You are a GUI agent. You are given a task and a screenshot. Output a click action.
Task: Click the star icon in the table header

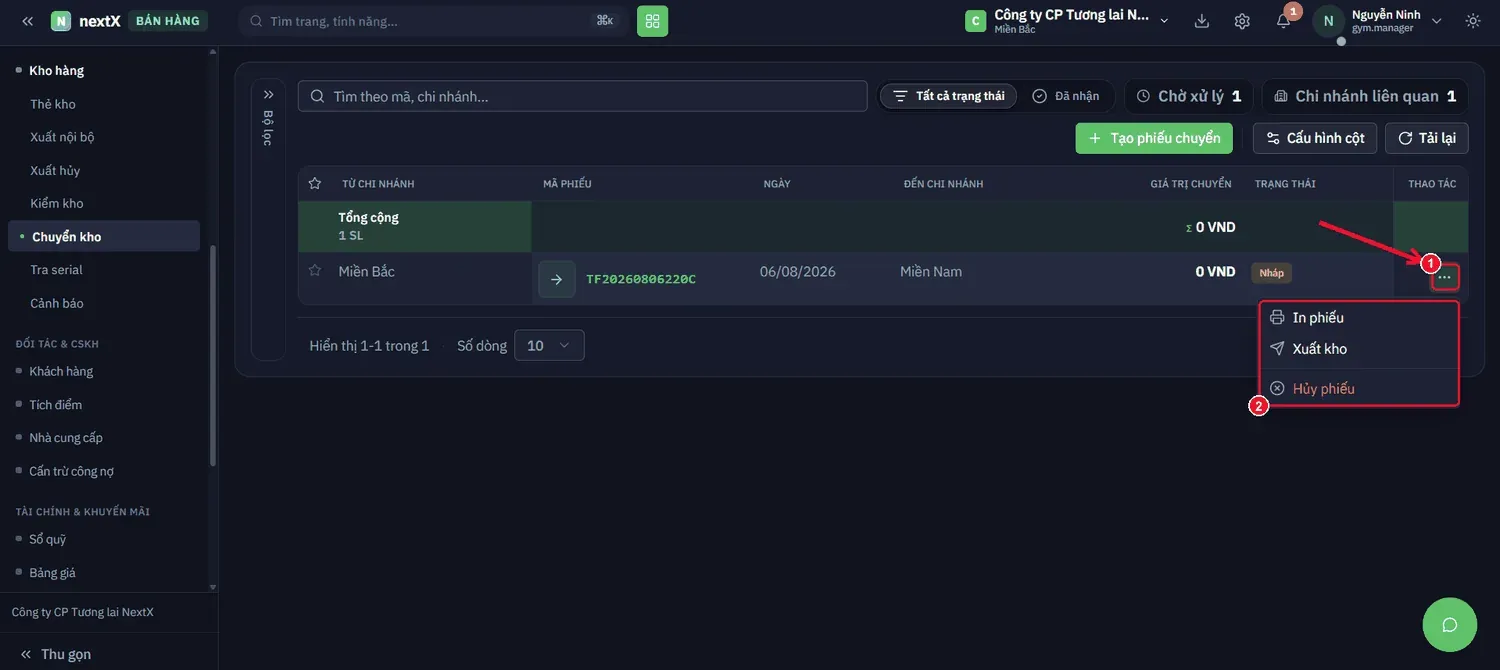pos(315,184)
